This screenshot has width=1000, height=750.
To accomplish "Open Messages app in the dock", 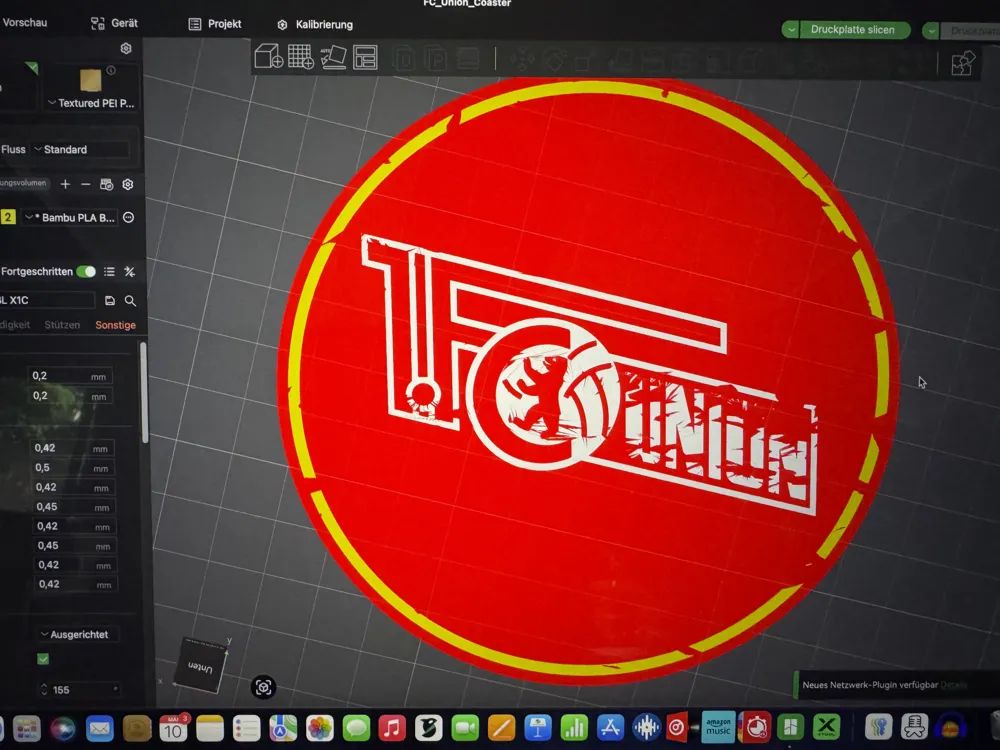I will tap(356, 728).
